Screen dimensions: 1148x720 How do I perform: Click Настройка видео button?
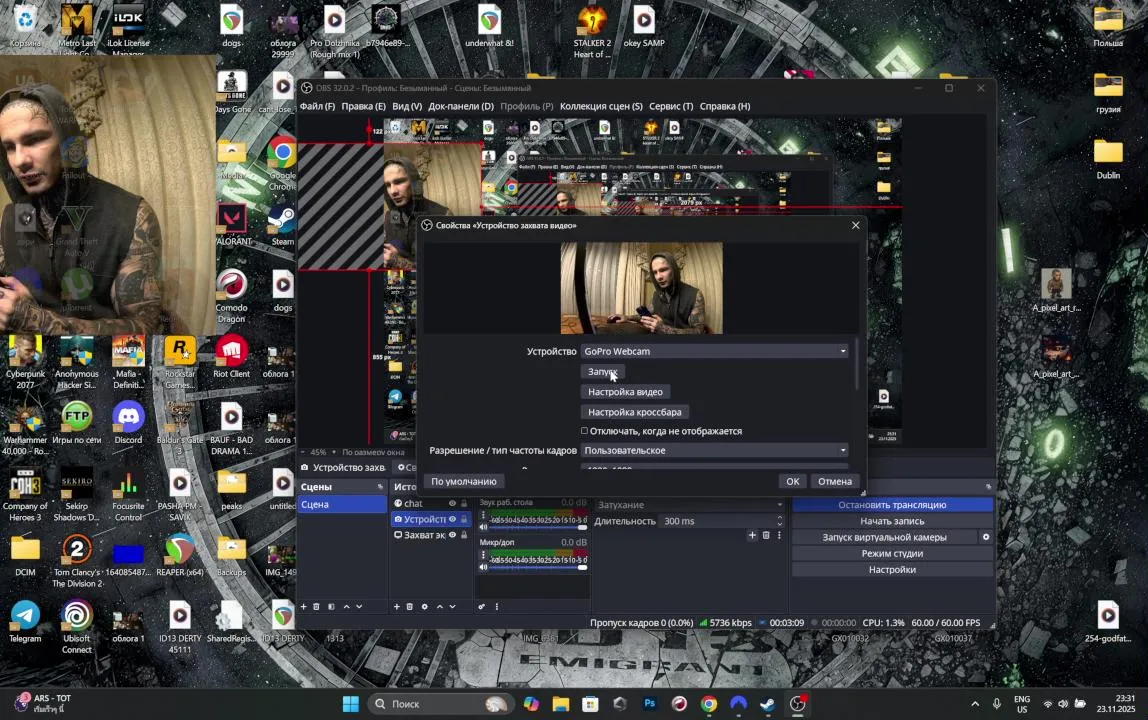pos(625,392)
